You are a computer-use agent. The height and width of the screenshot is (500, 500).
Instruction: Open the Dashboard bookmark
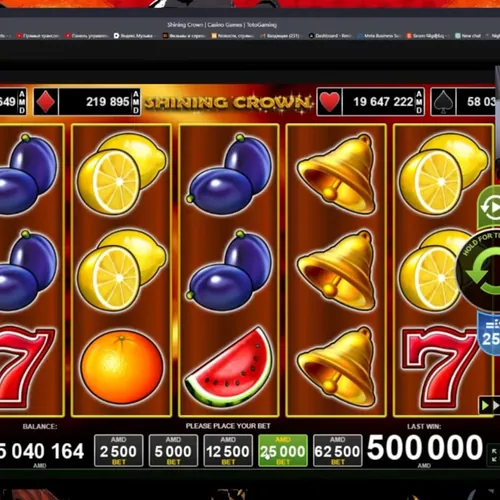[x=330, y=36]
